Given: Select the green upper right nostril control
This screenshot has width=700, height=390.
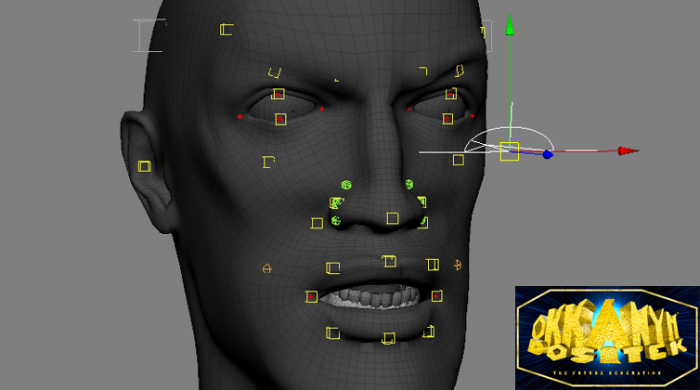Looking at the screenshot, I should pyautogui.click(x=409, y=184).
